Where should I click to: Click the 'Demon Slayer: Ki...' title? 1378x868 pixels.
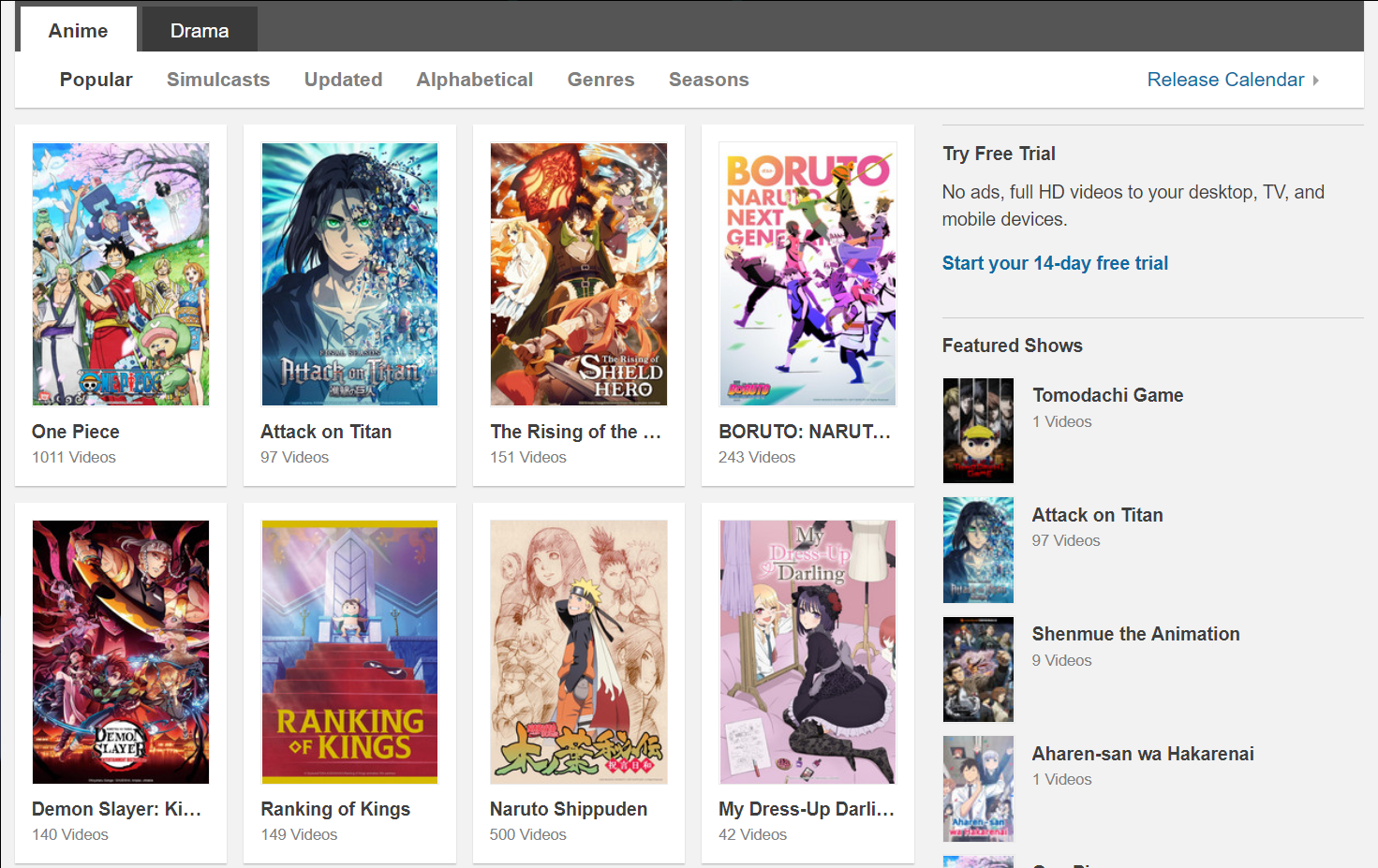[x=116, y=809]
